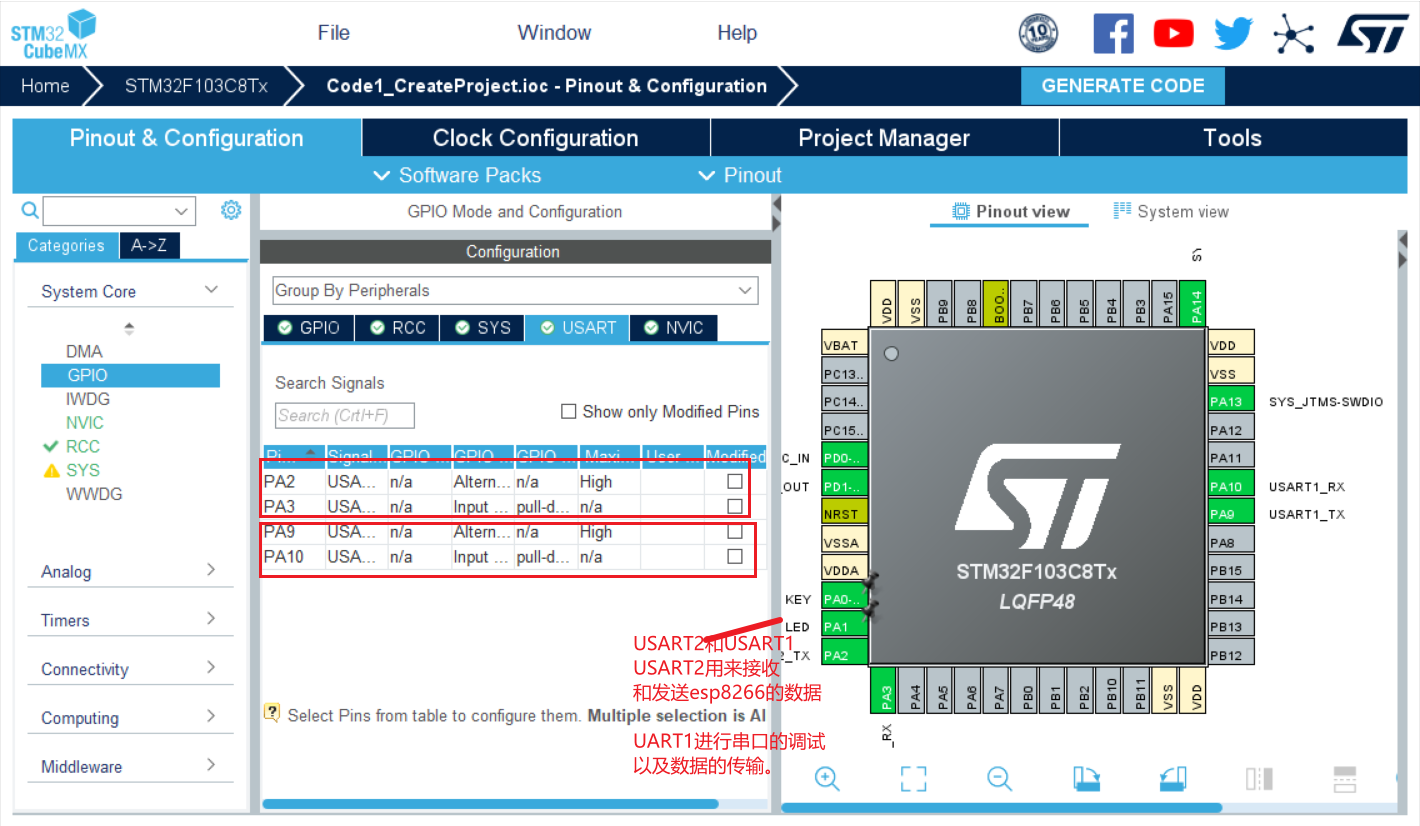Click the GENERATE CODE button
Image resolution: width=1420 pixels, height=826 pixels.
coord(1123,86)
